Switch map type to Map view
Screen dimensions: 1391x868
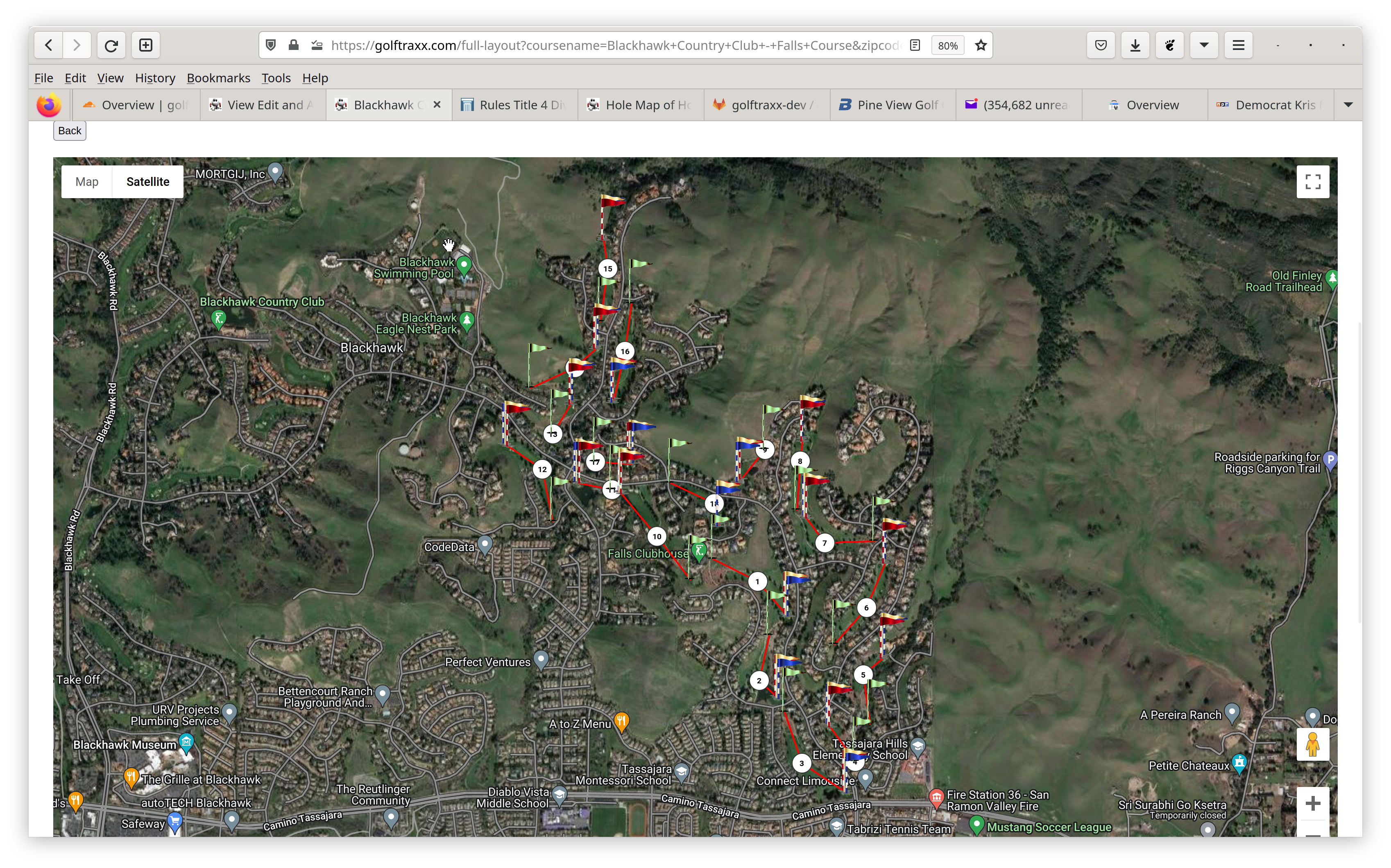point(87,182)
